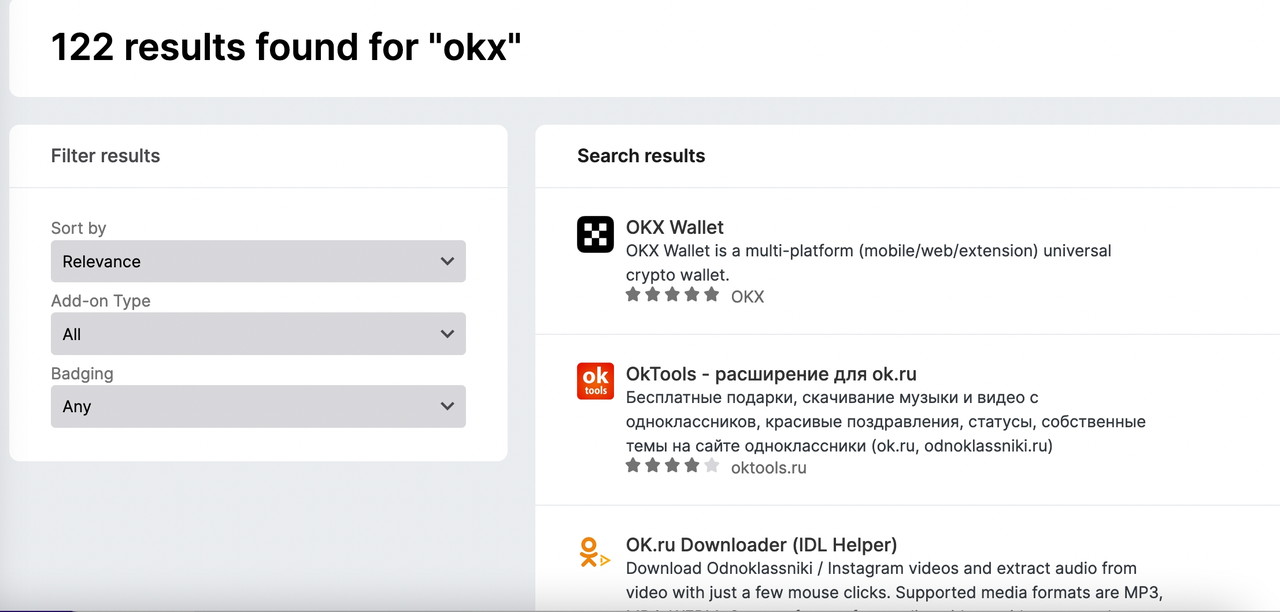Click the OKX Wallet description text
Viewport: 1280px width, 612px height.
(868, 262)
